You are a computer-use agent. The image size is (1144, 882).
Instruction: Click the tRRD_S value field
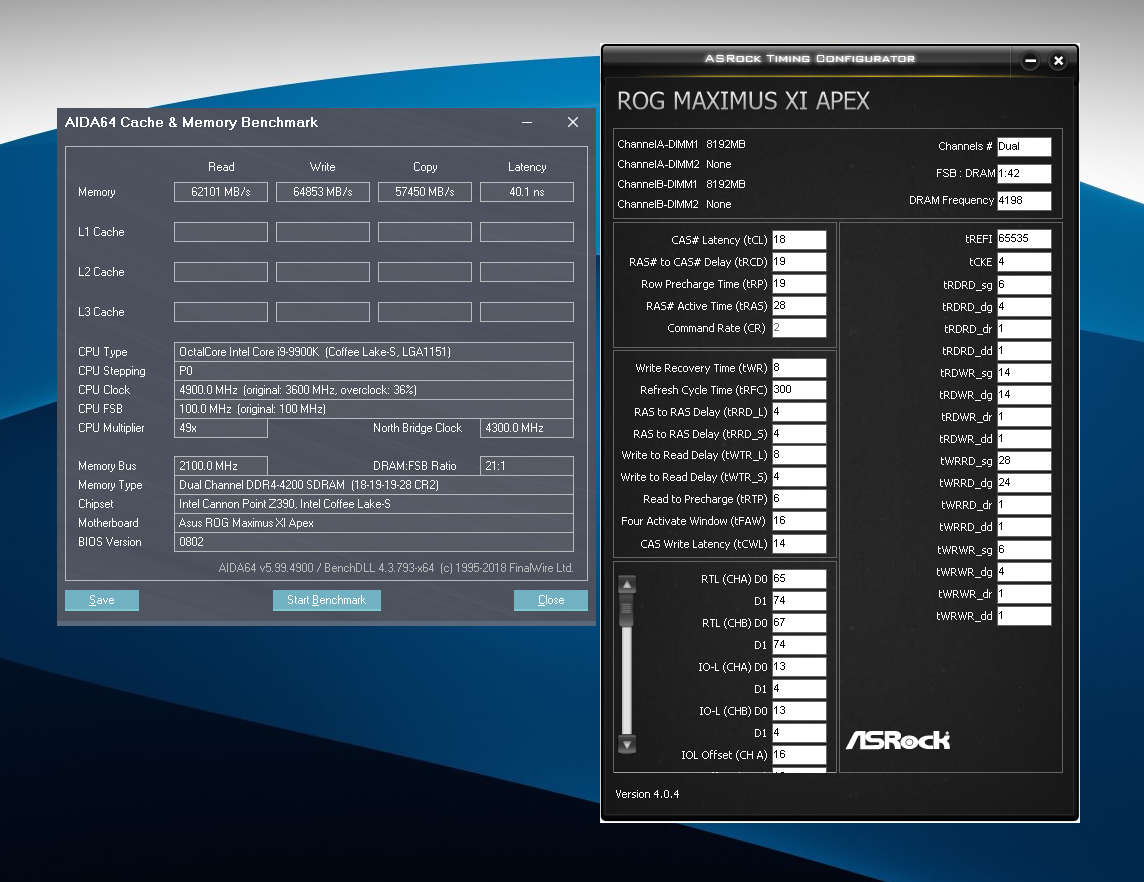pos(799,433)
